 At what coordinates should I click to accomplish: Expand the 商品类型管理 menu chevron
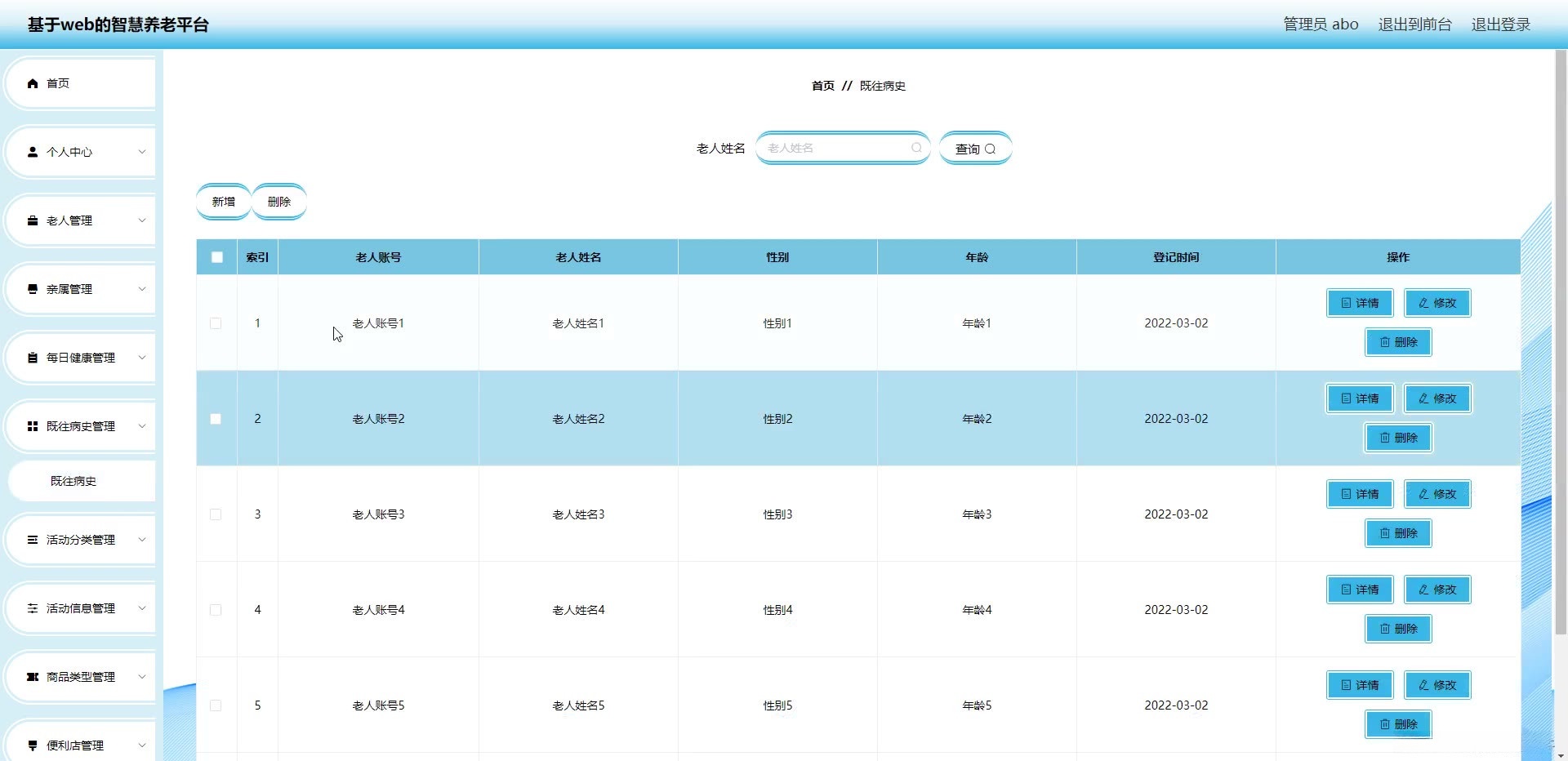point(141,677)
